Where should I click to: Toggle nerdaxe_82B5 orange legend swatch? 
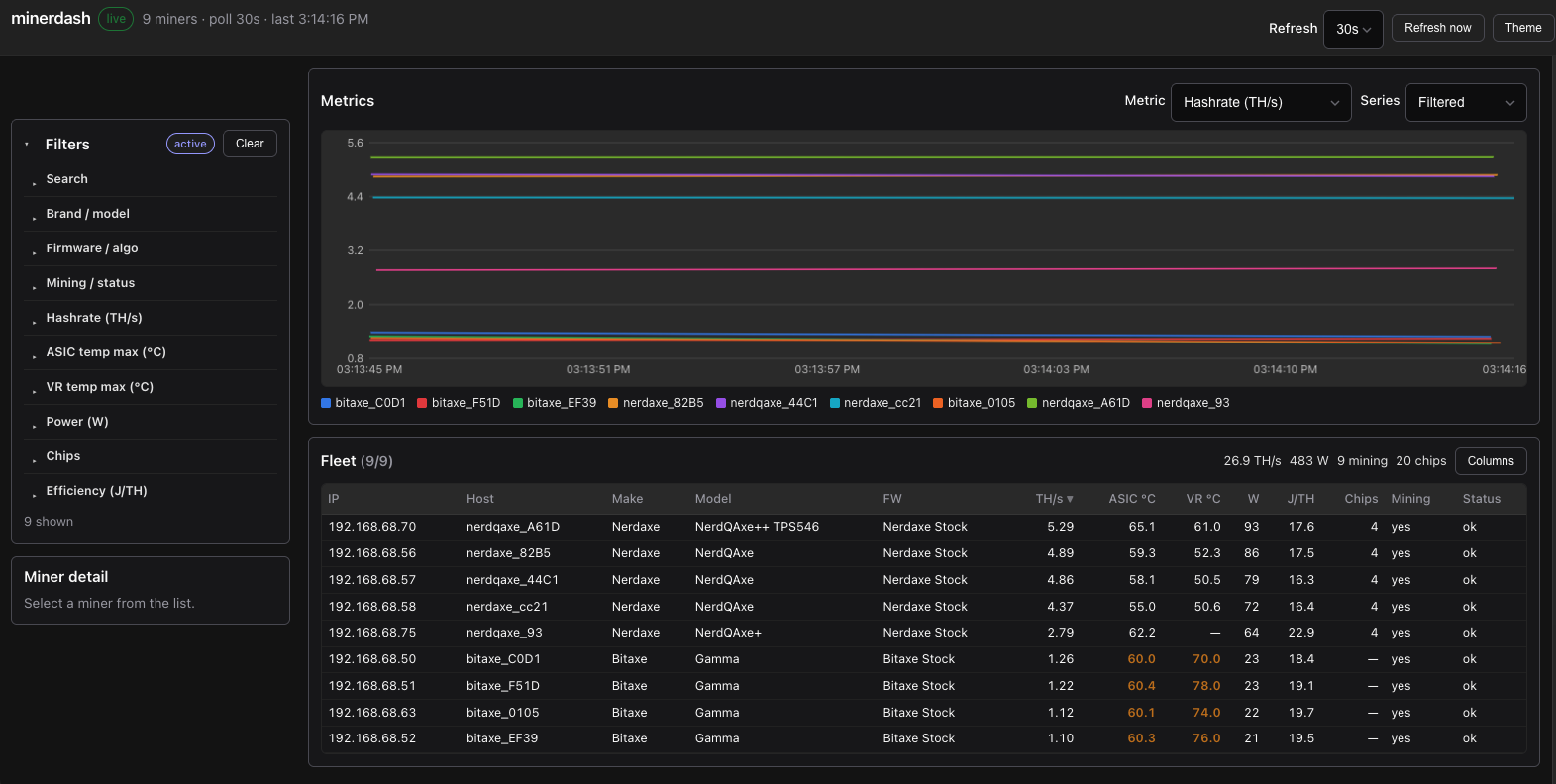pos(613,403)
